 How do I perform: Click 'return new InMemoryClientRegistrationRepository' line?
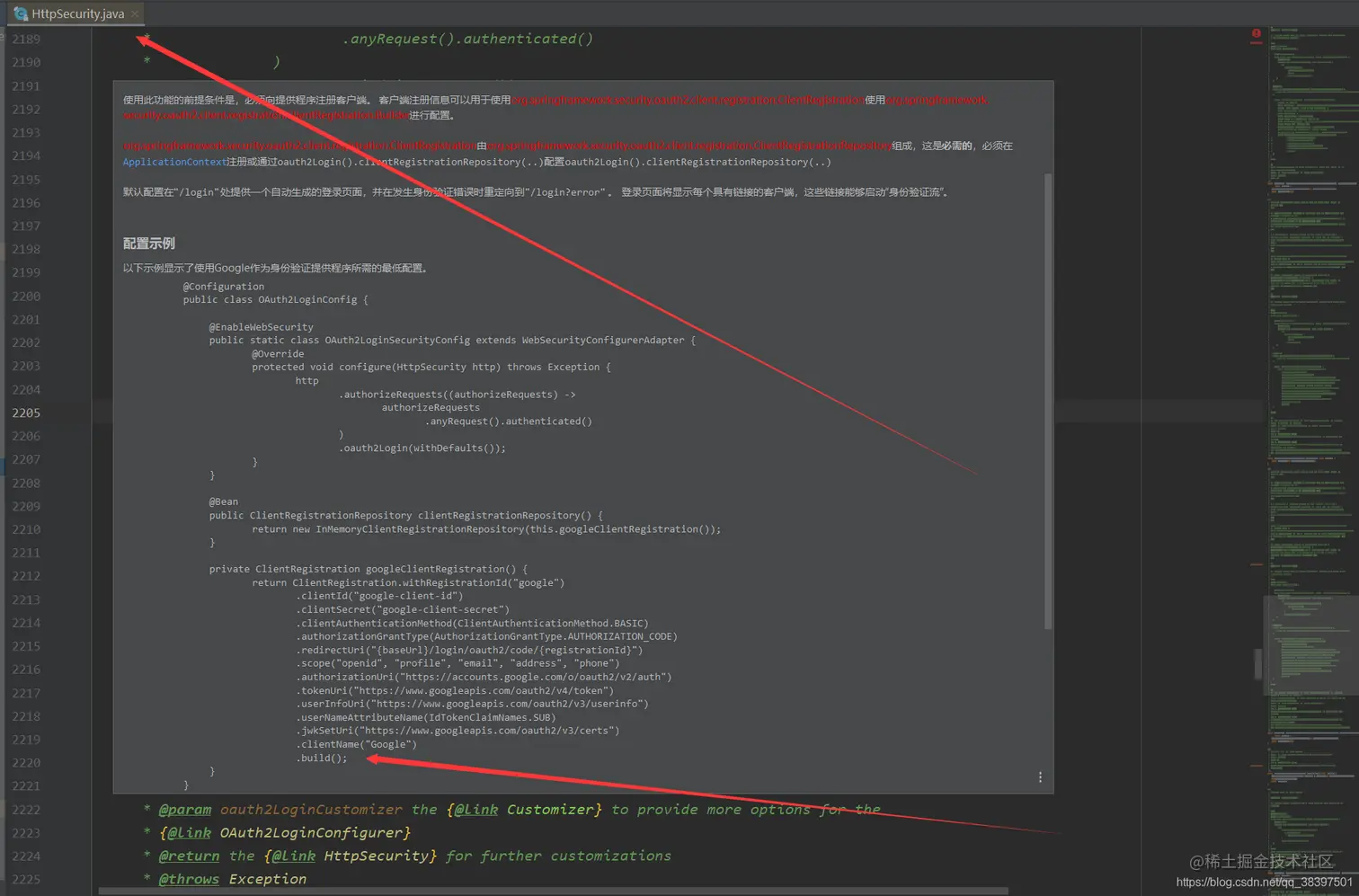pyautogui.click(x=486, y=529)
